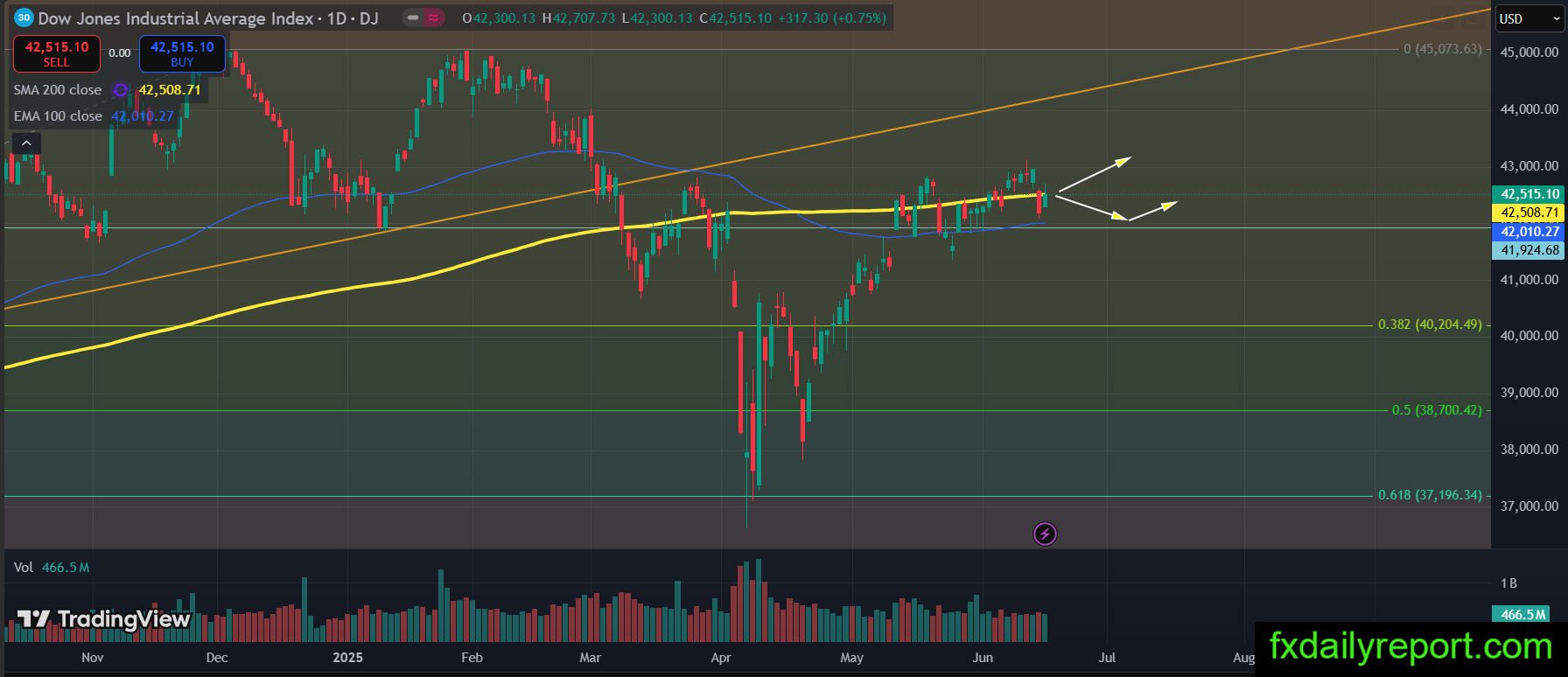Click the Dec label on time axis
Screen dimensions: 1568x677
point(216,658)
